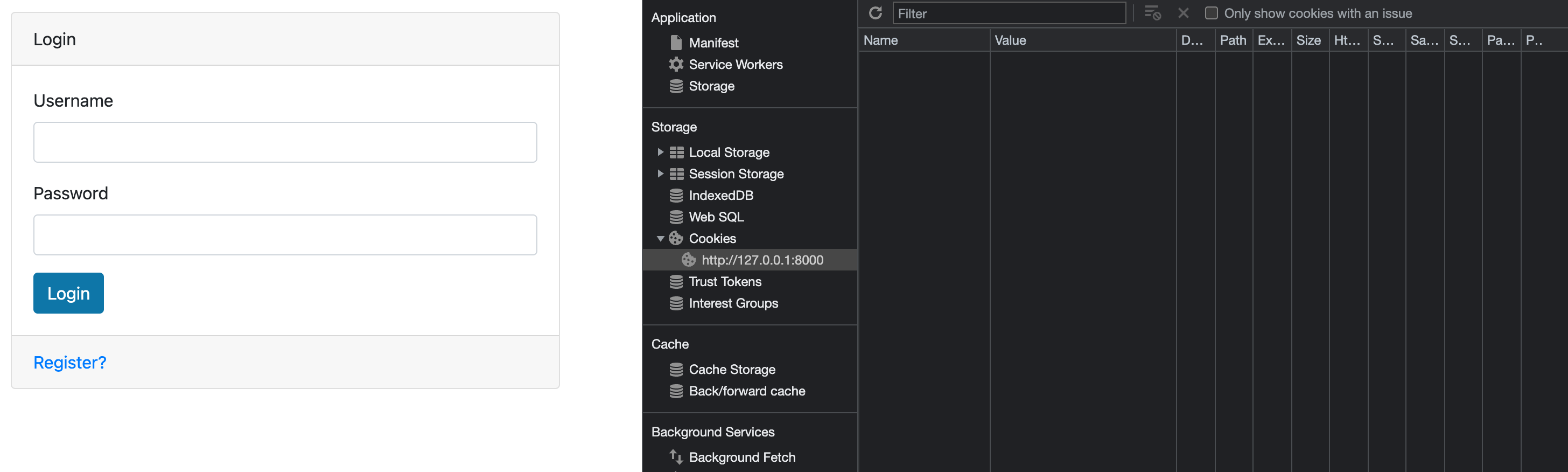Click the Background Fetch arrows icon
This screenshot has height=472, width=1568.
pos(676,457)
